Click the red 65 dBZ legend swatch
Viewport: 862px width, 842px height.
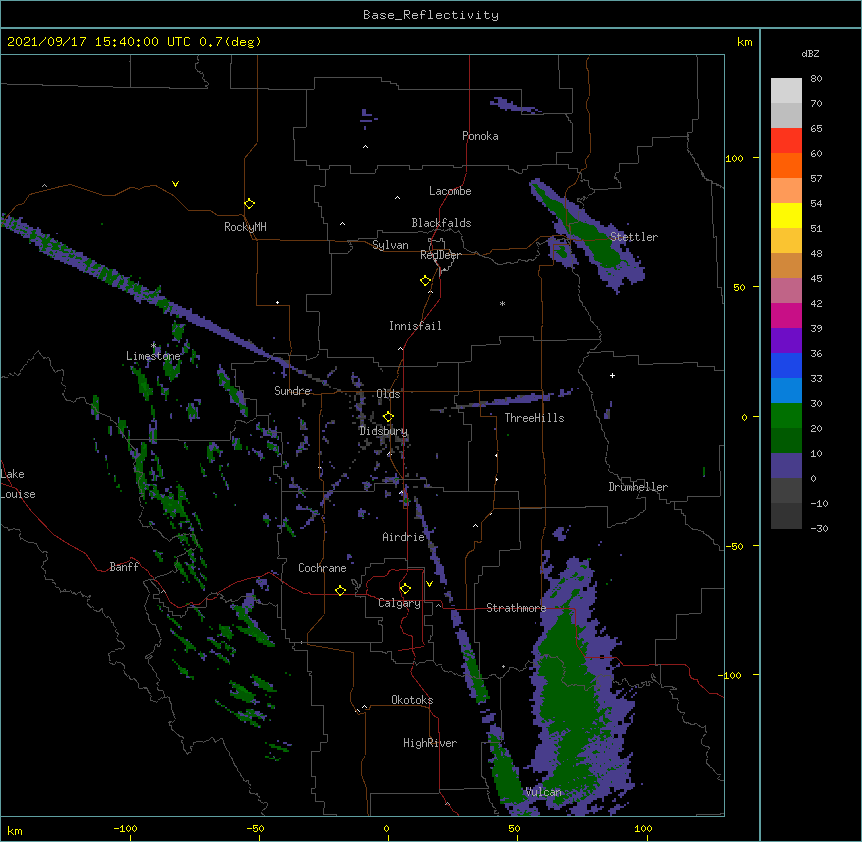786,141
